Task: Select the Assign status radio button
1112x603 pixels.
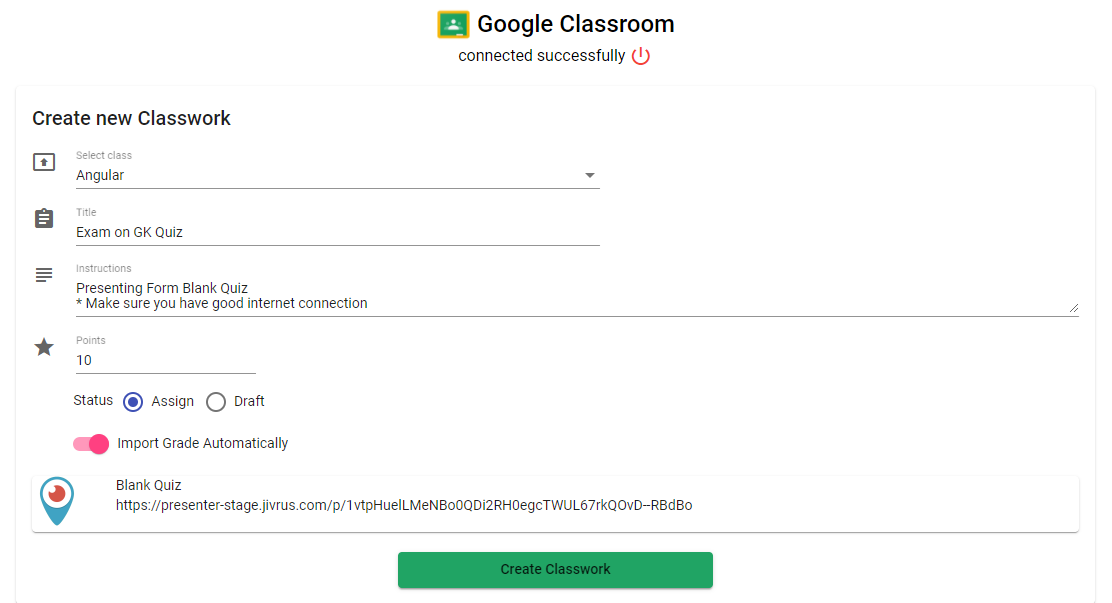Action: click(x=133, y=401)
